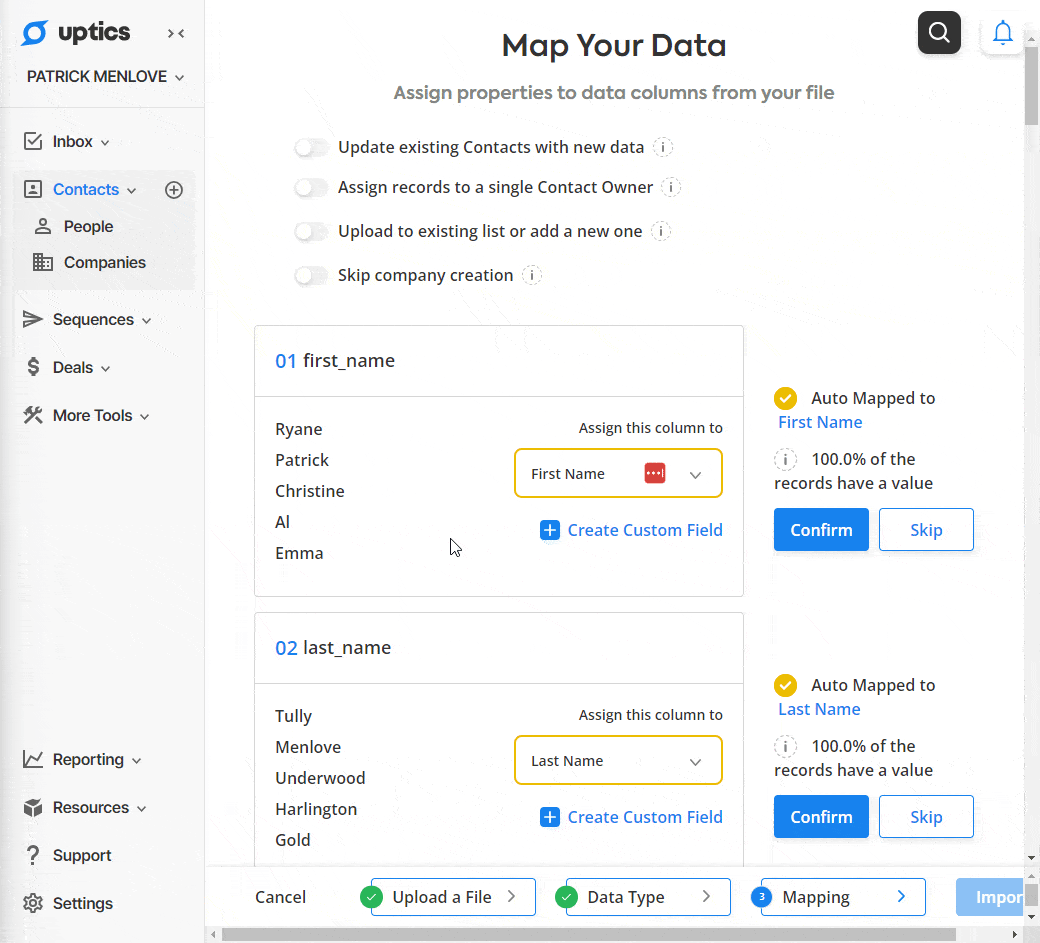
Task: Enable Skip company creation switch
Action: coord(311,275)
